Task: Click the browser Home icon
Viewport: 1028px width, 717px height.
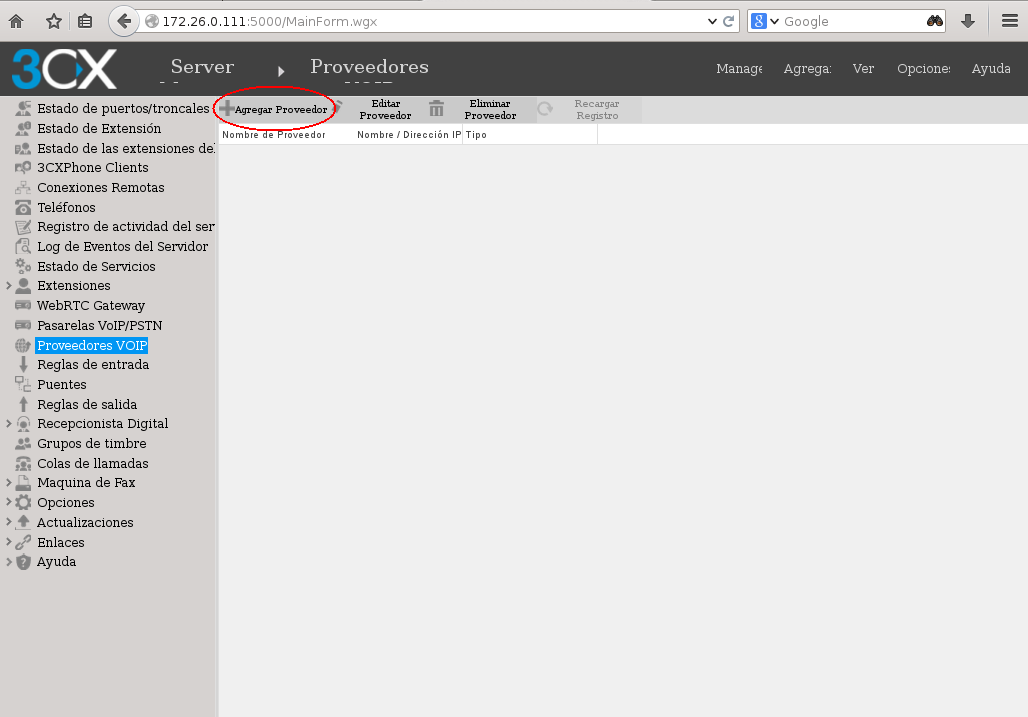Action: tap(14, 20)
